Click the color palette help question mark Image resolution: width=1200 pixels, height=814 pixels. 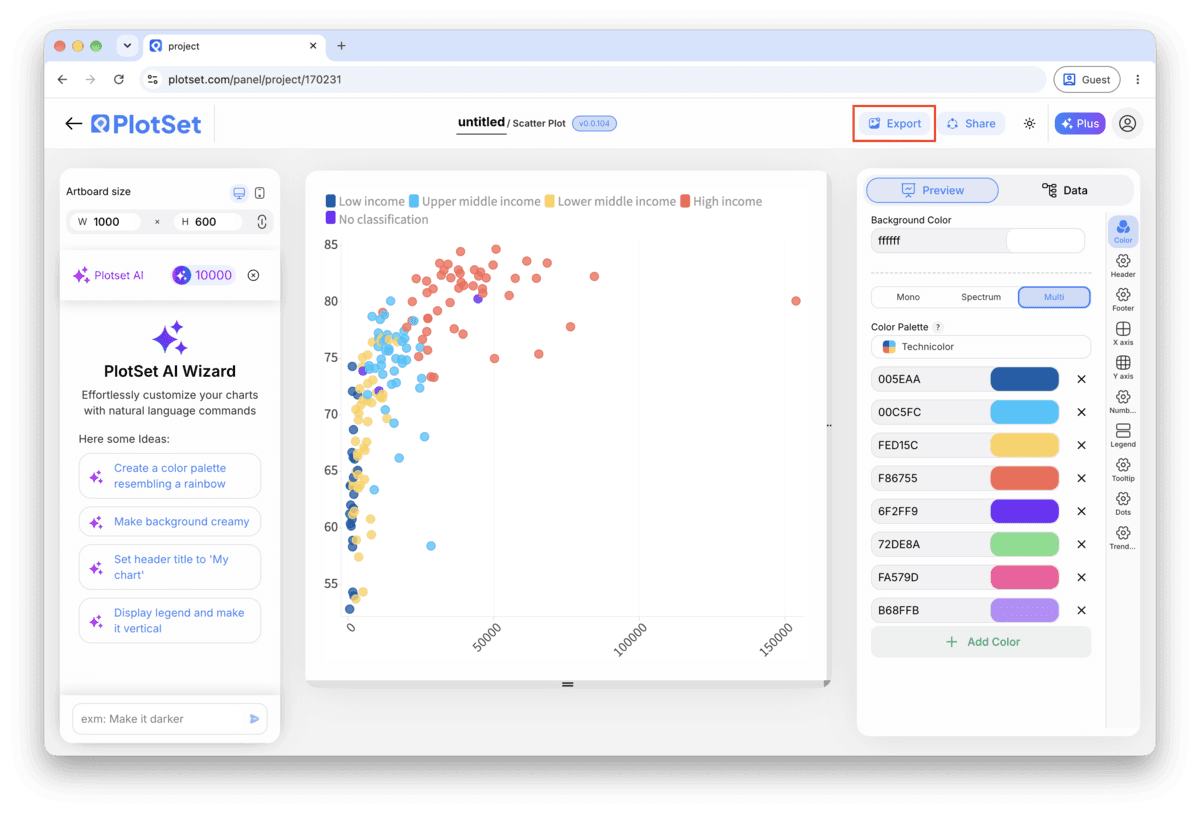click(938, 327)
